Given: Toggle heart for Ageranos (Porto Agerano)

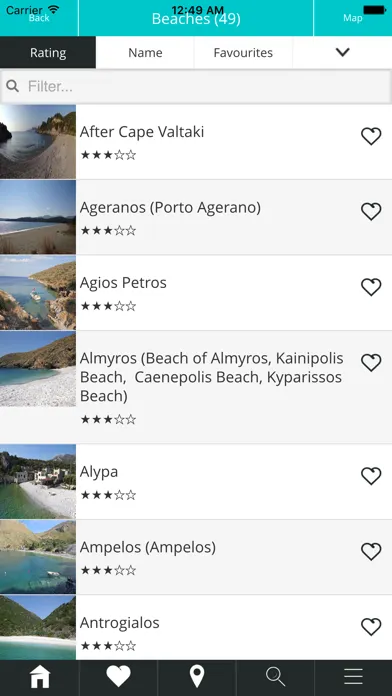Looking at the screenshot, I should coord(371,212).
